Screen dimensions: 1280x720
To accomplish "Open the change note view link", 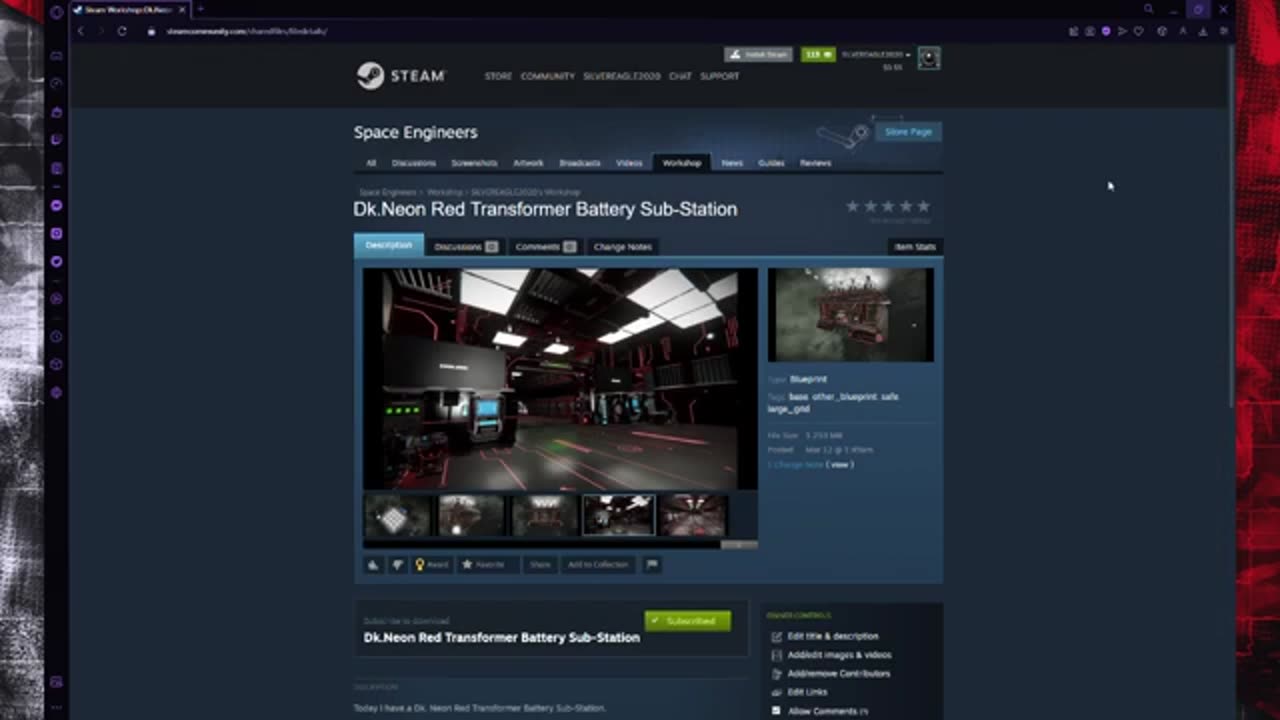I will (839, 465).
